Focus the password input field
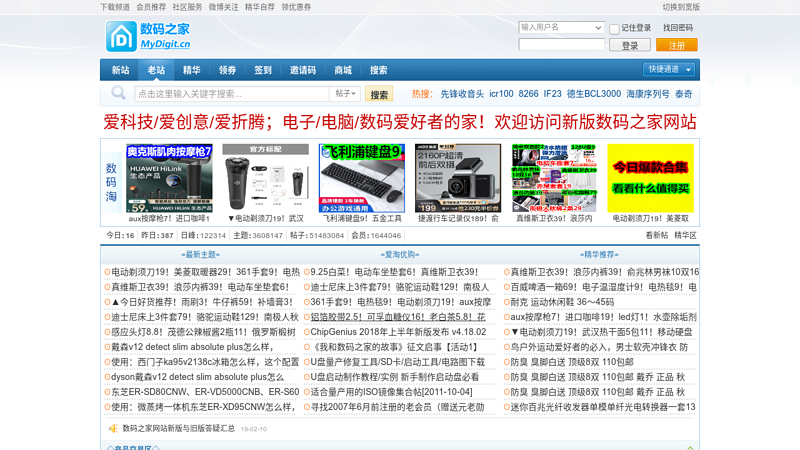 tap(561, 45)
